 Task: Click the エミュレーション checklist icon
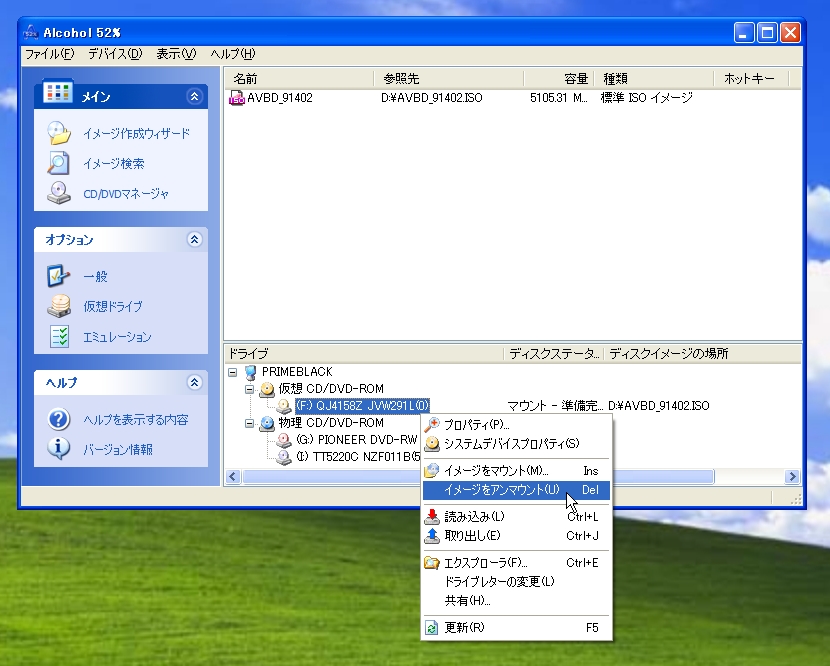[x=59, y=336]
